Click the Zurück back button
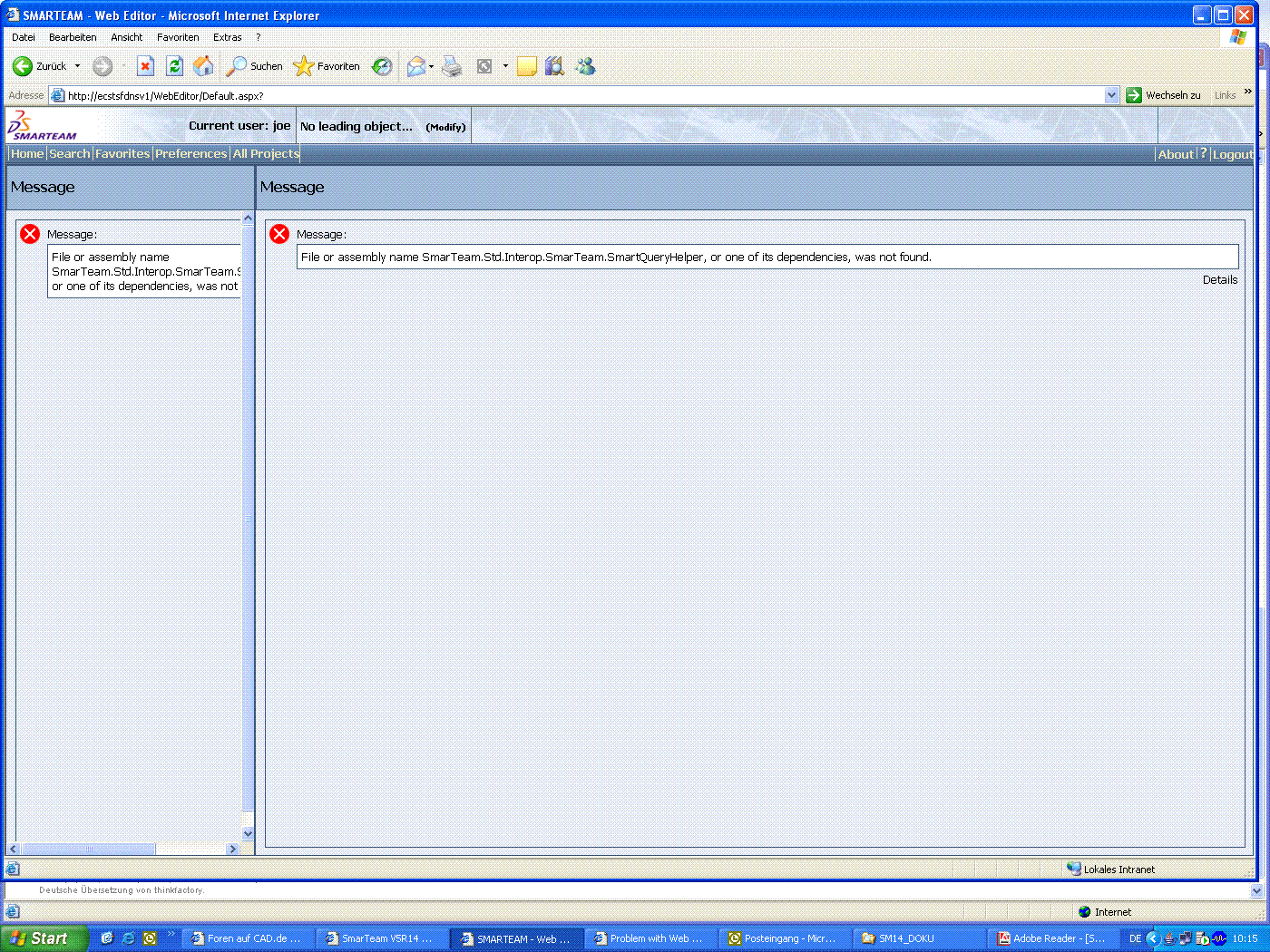This screenshot has height=952, width=1270. click(x=39, y=66)
